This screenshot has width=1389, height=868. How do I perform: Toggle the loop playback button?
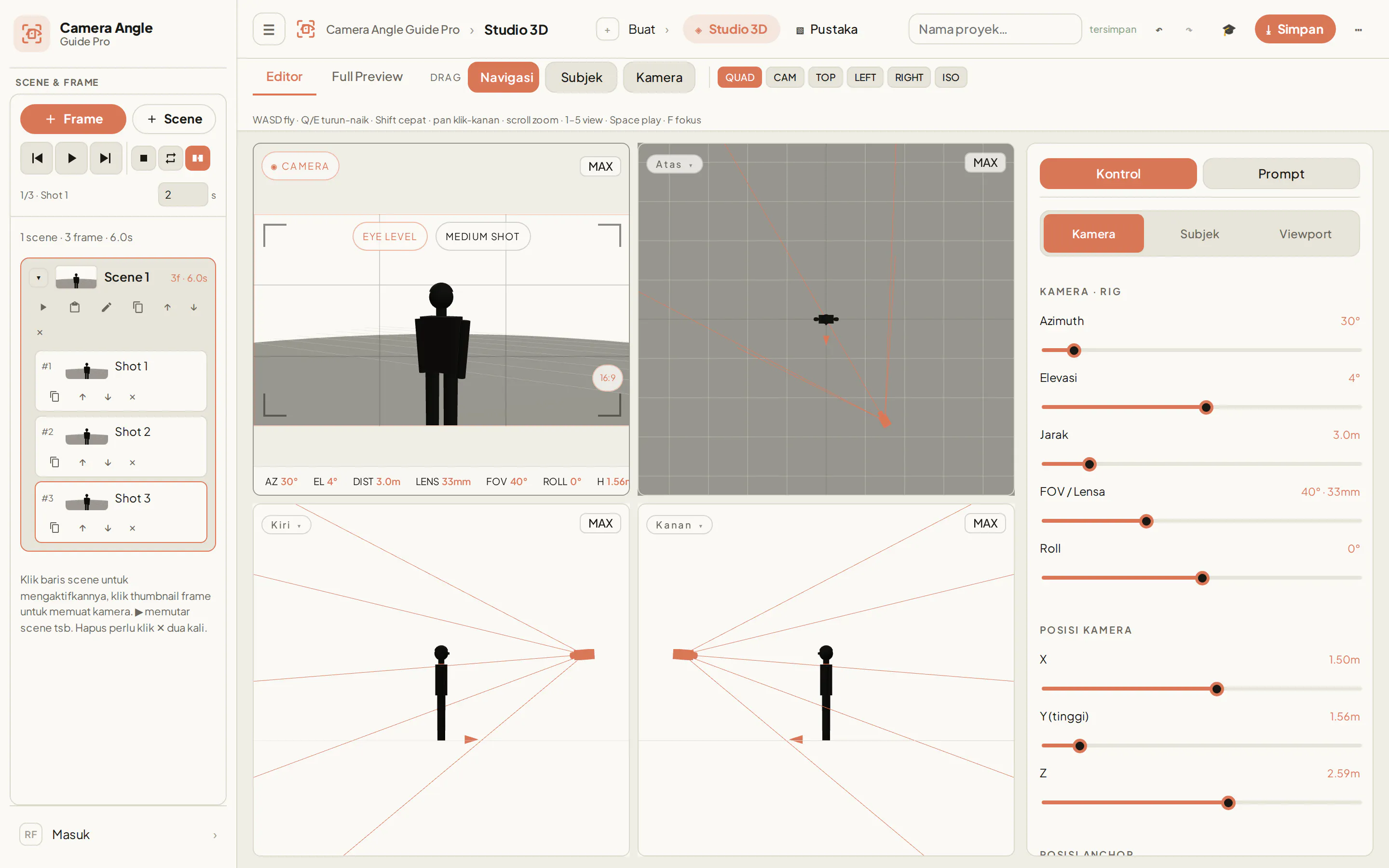(x=170, y=158)
